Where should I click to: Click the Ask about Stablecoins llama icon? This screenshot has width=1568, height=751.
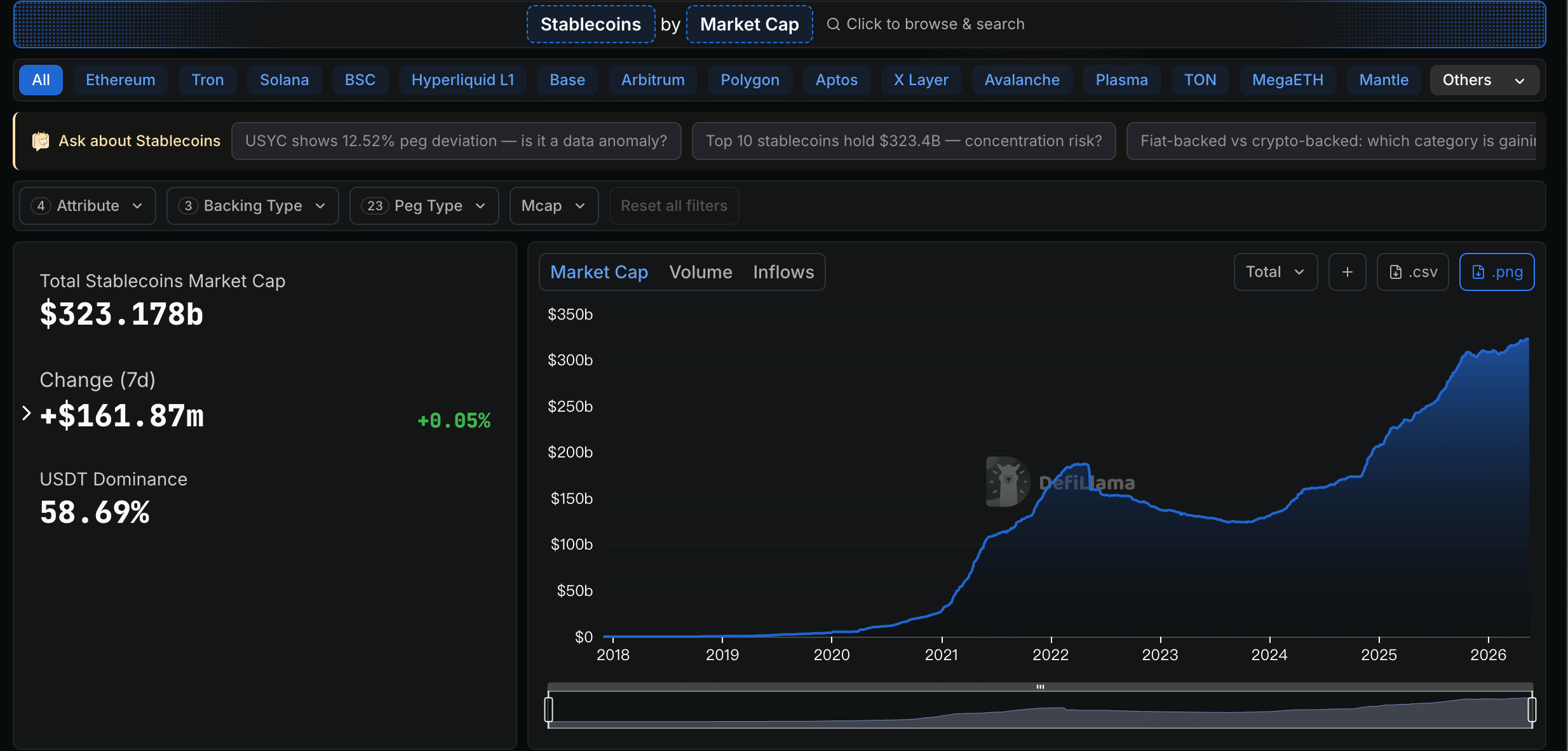(41, 140)
